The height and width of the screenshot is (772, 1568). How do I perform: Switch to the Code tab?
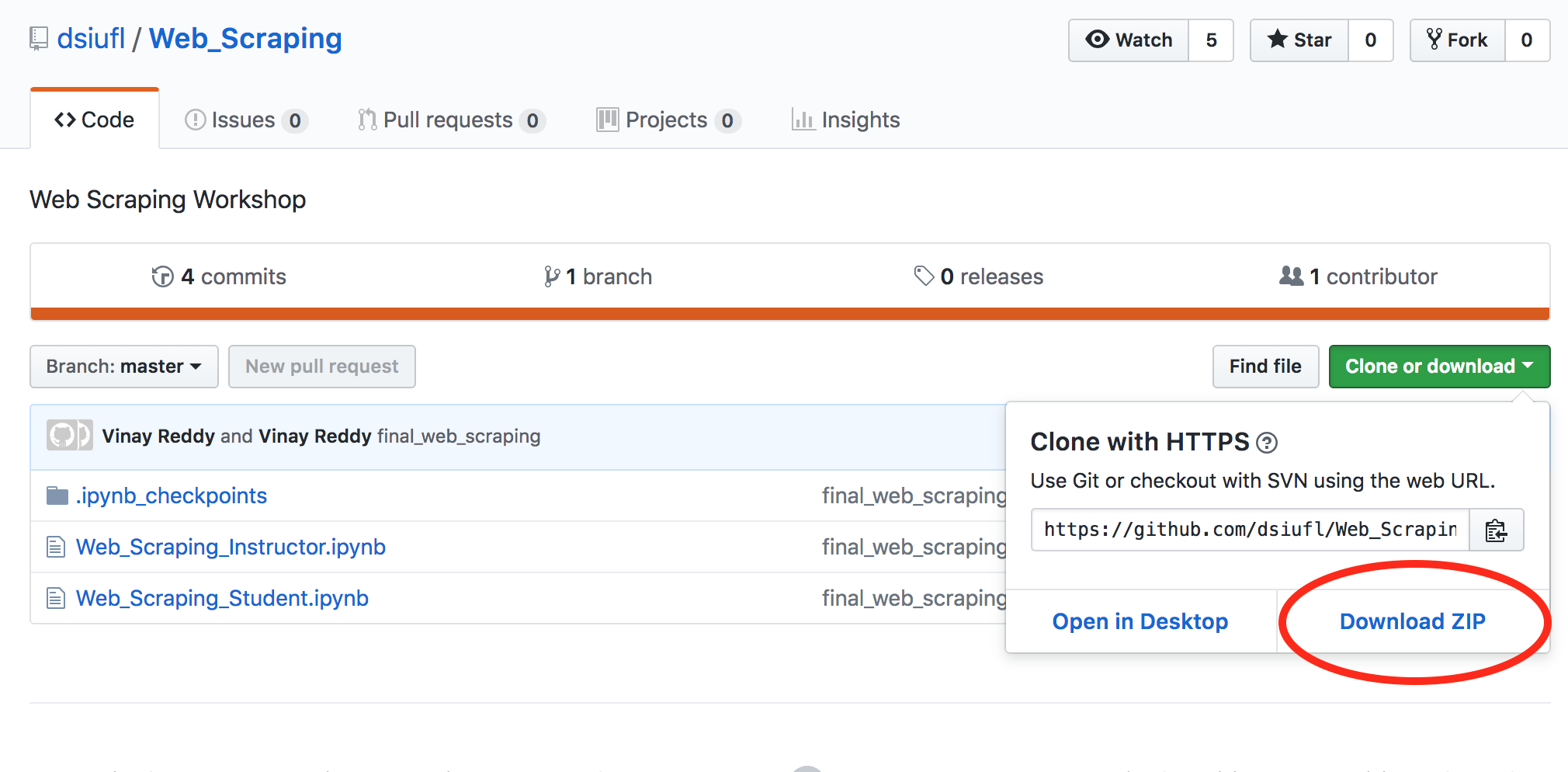(x=95, y=120)
